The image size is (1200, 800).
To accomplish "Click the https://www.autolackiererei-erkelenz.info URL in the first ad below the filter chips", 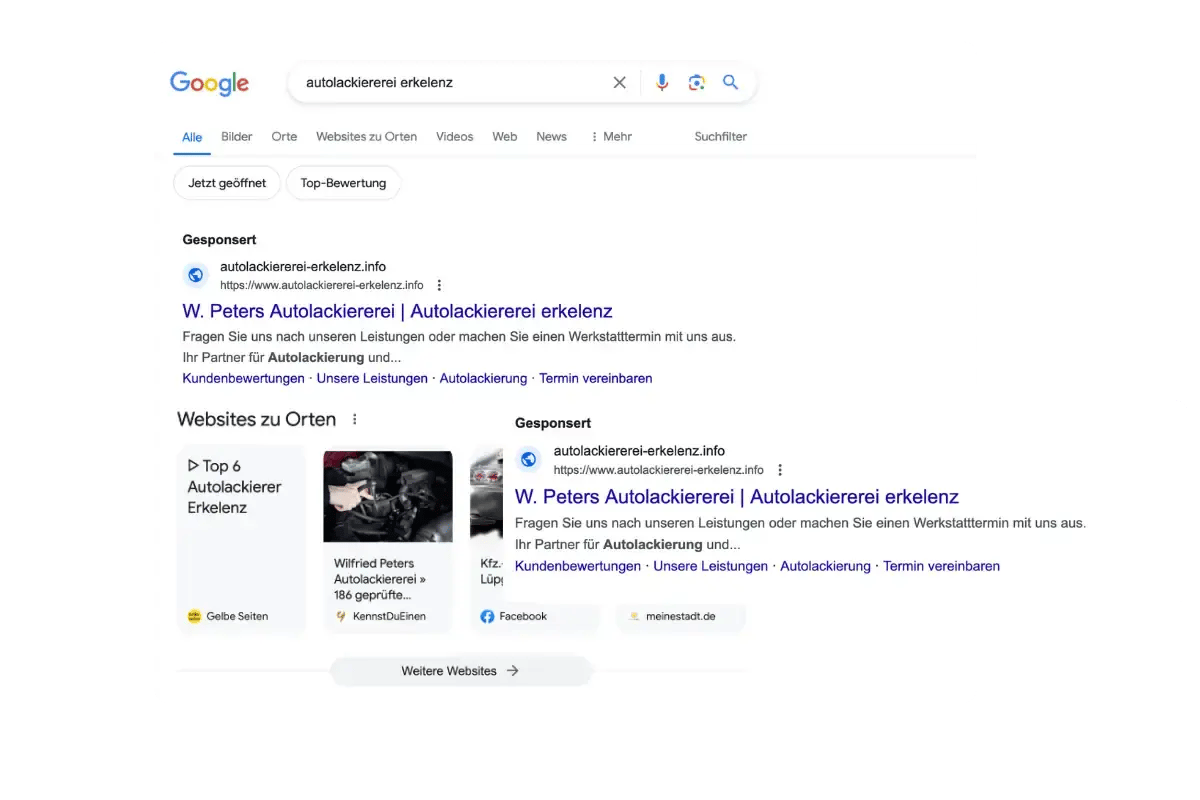I will click(322, 286).
